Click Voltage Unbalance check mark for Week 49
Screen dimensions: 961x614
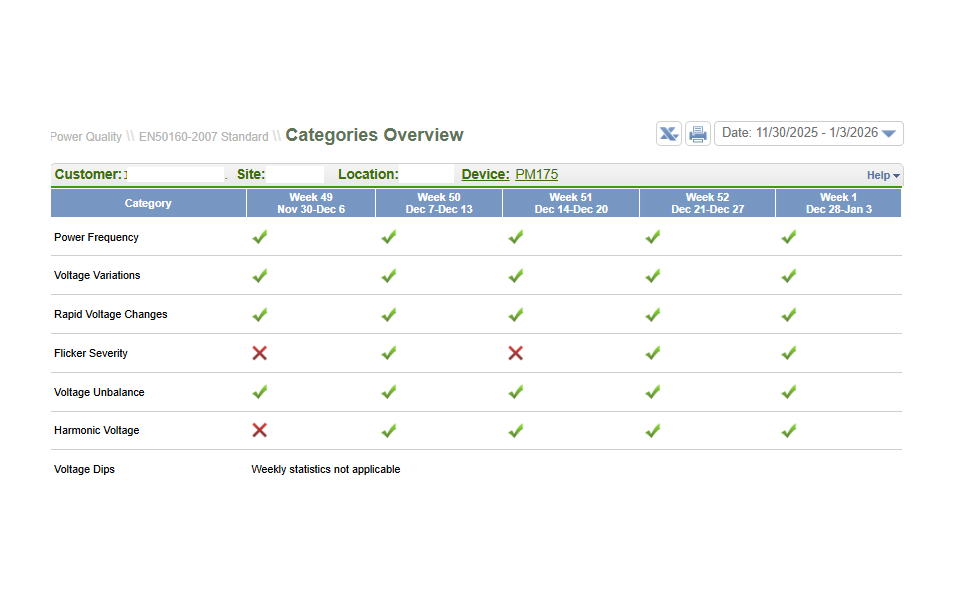click(x=260, y=392)
